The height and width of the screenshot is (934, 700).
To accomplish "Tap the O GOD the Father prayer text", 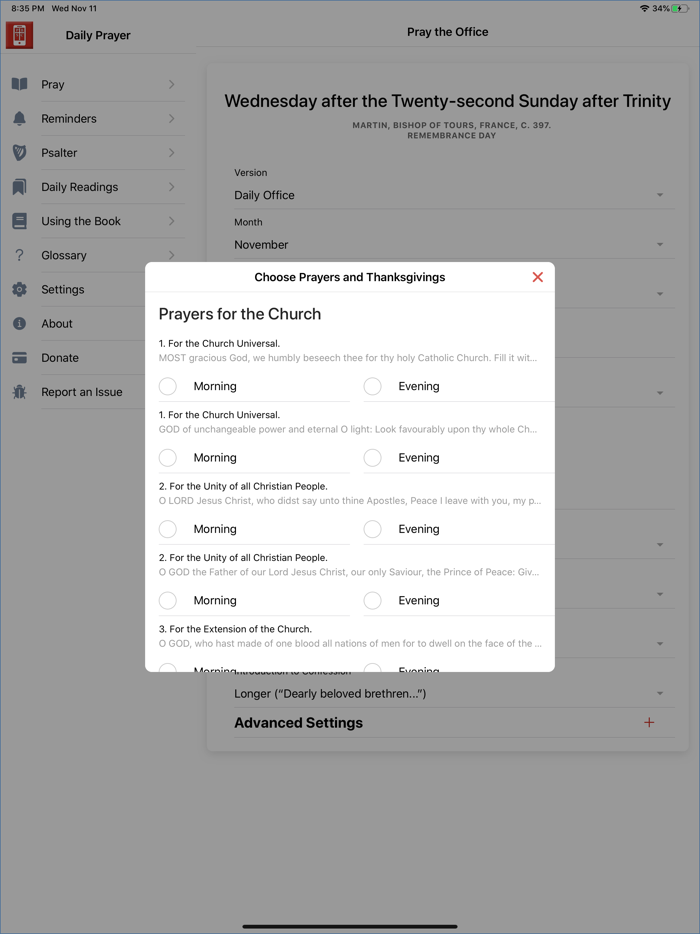I will pyautogui.click(x=349, y=572).
